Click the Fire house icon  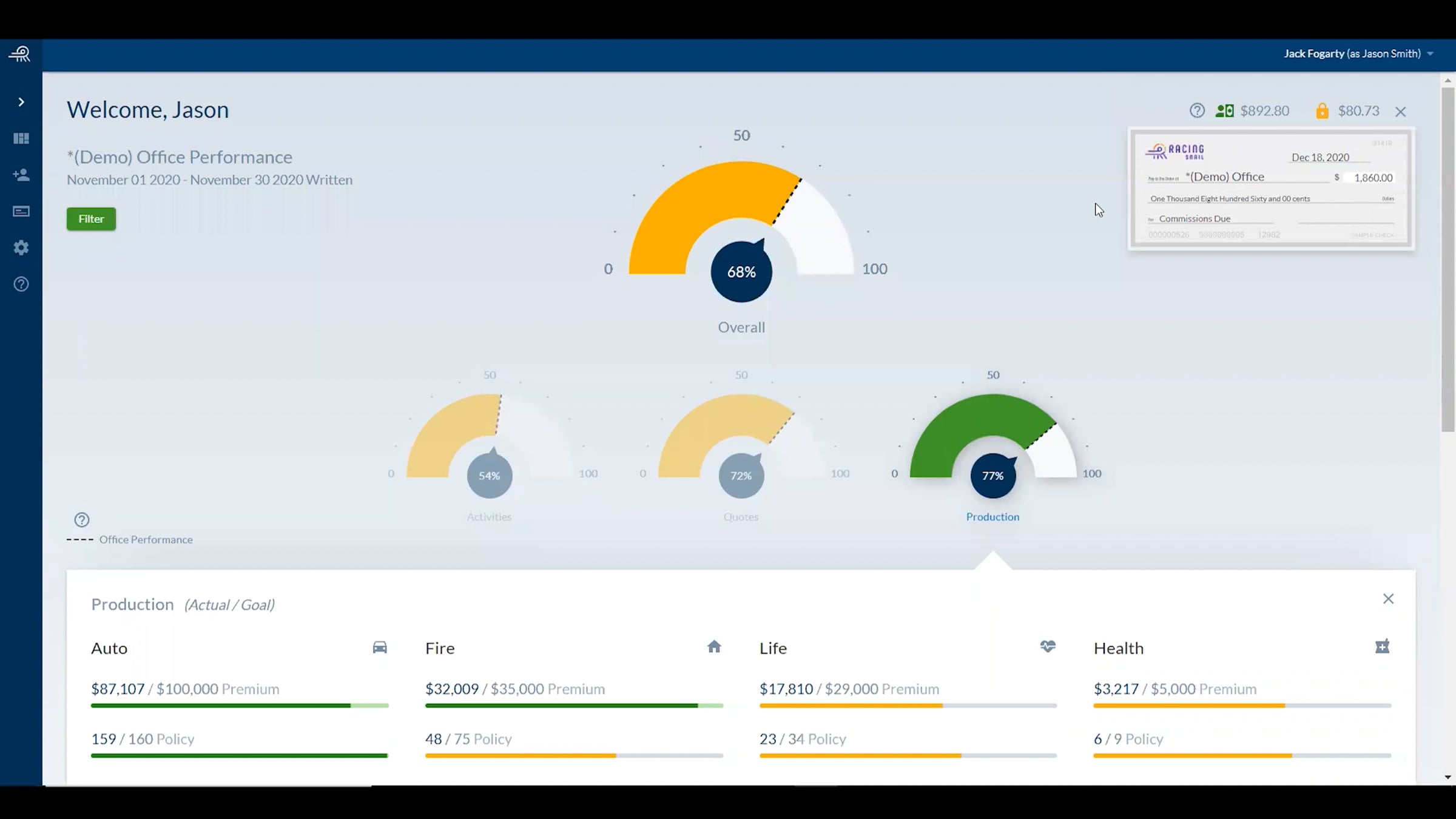[714, 647]
